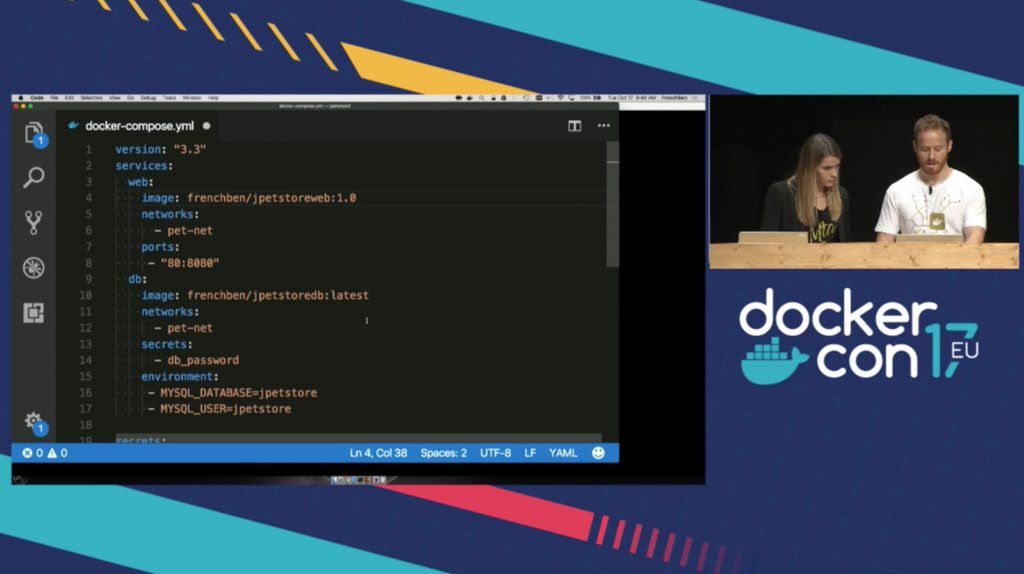This screenshot has height=574, width=1024.
Task: Click Ln 4, Col 38 in status bar
Action: point(378,453)
